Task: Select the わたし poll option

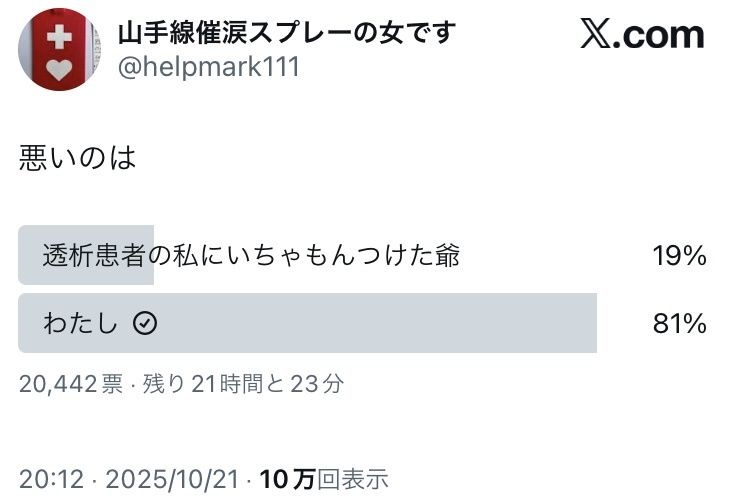Action: coord(81,323)
